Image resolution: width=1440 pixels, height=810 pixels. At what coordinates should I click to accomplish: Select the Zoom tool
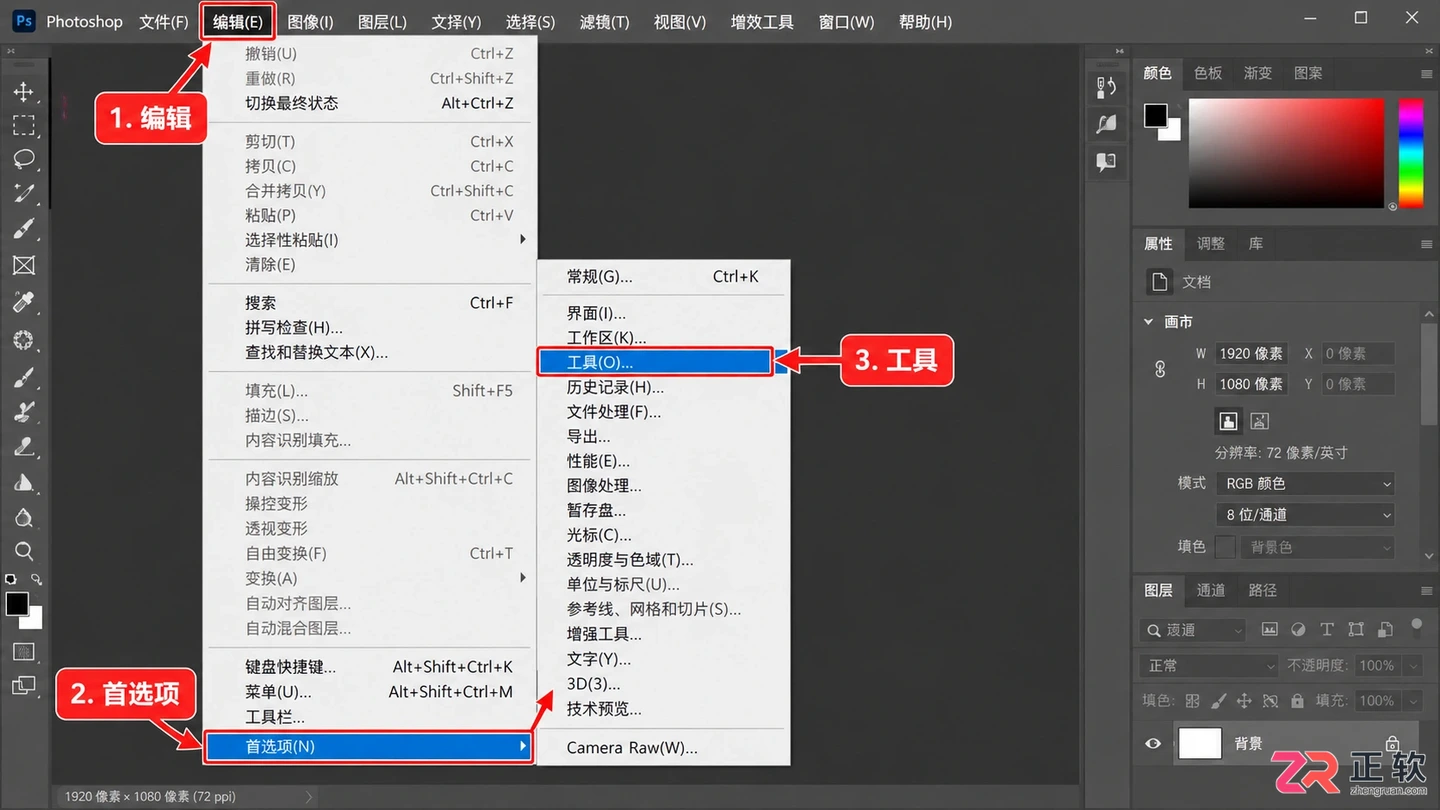click(x=23, y=551)
